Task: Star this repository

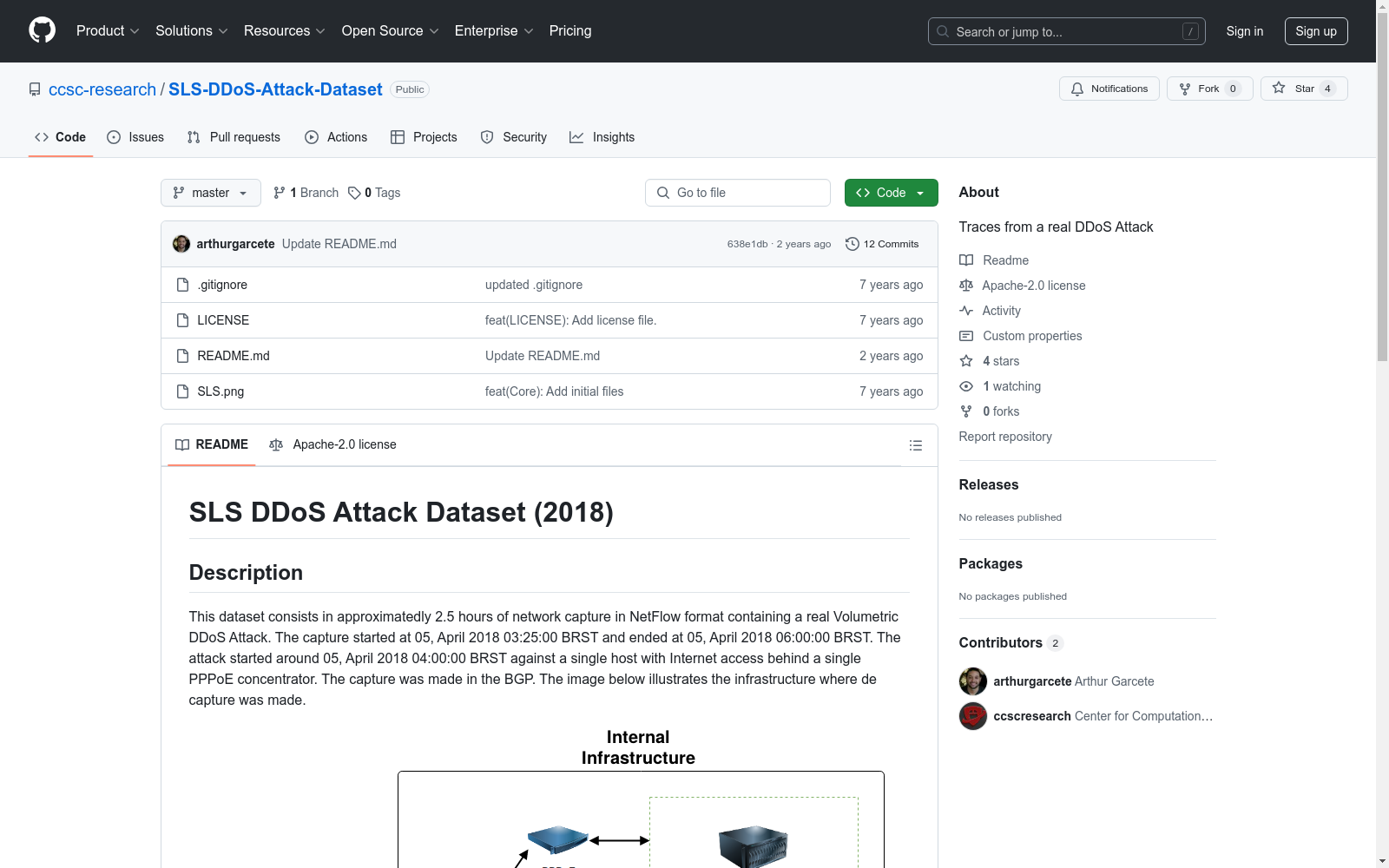Action: tap(1304, 89)
